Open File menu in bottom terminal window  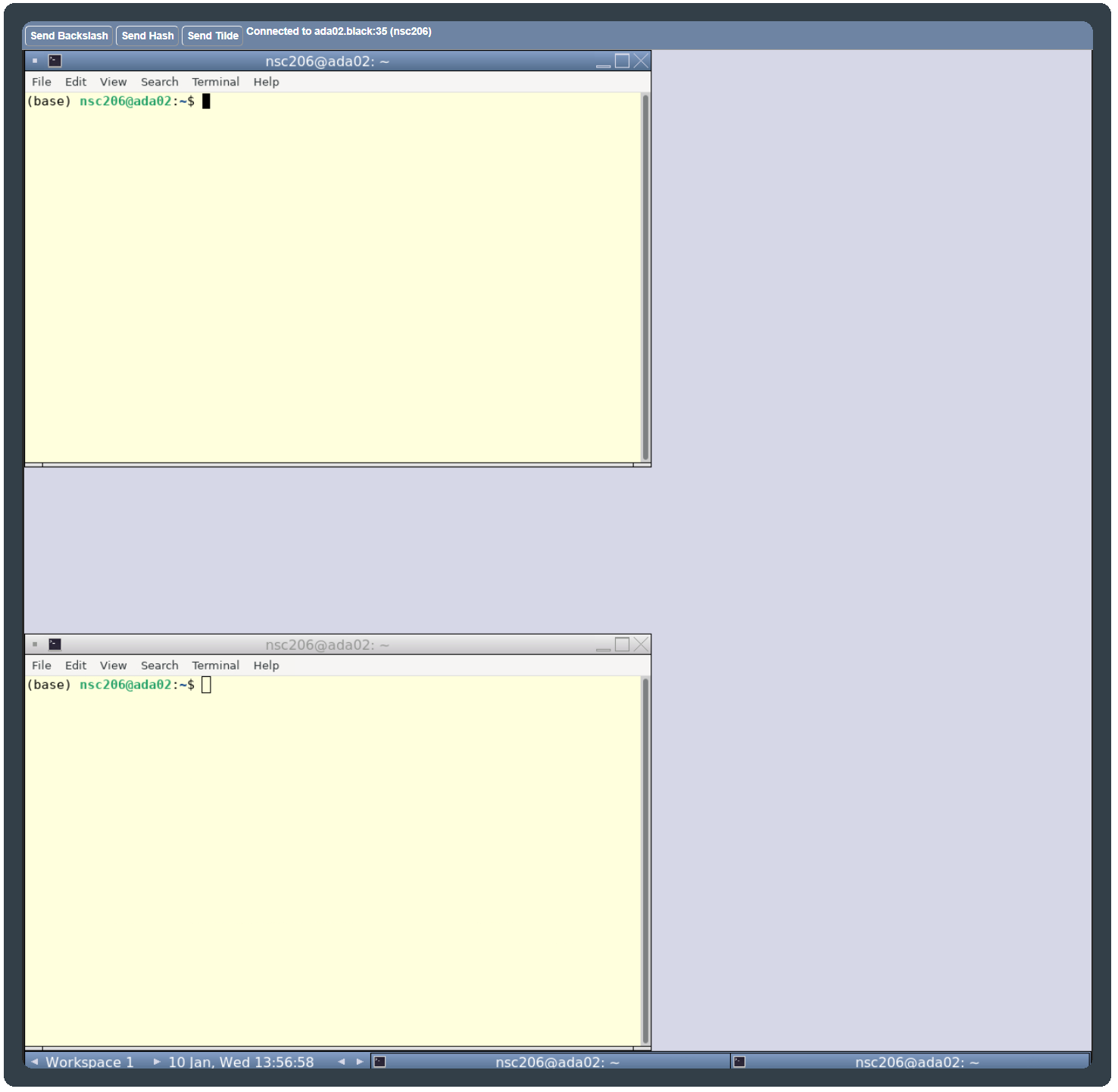[x=42, y=666]
